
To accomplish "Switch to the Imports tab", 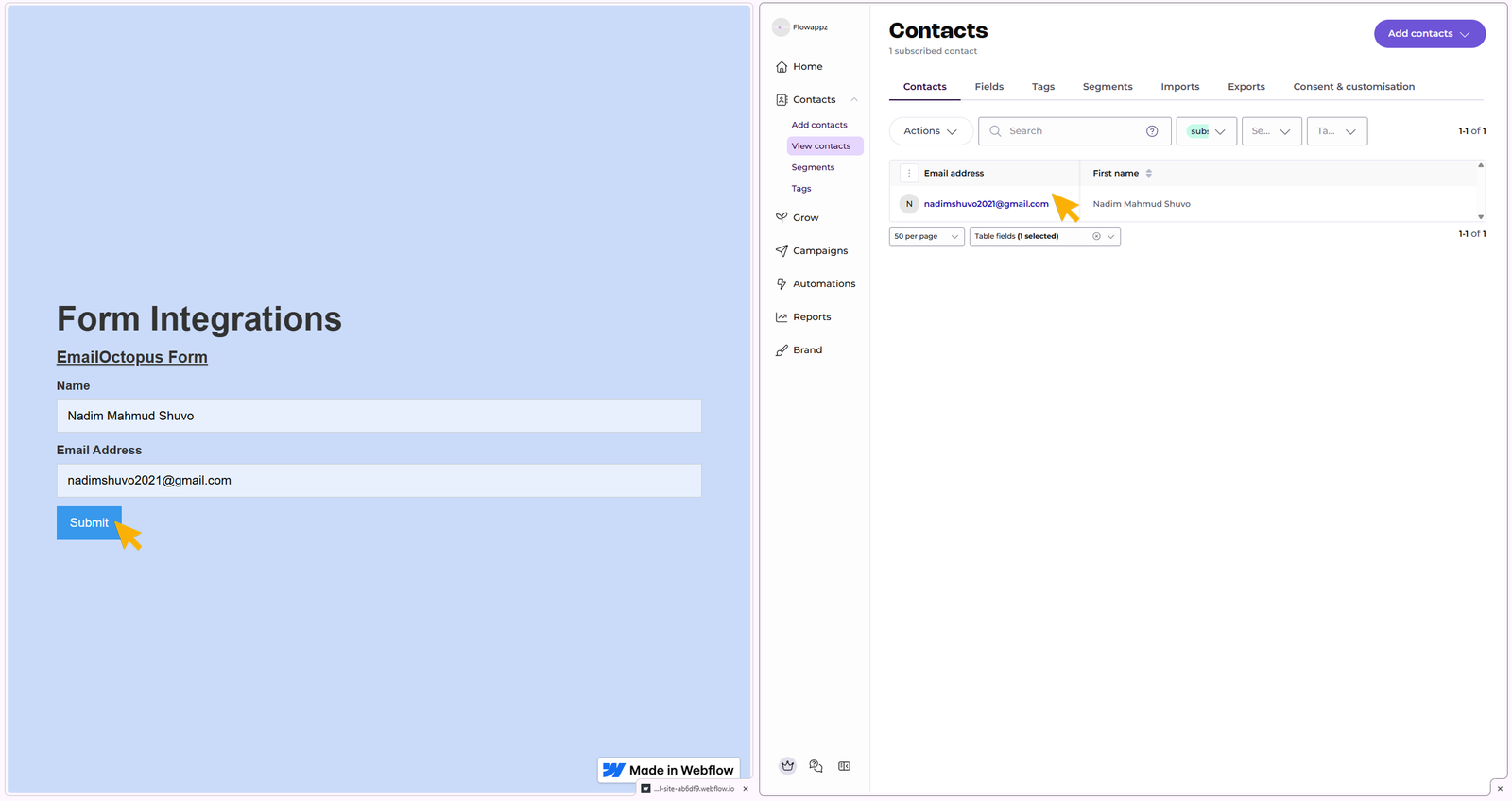I will coord(1180,87).
